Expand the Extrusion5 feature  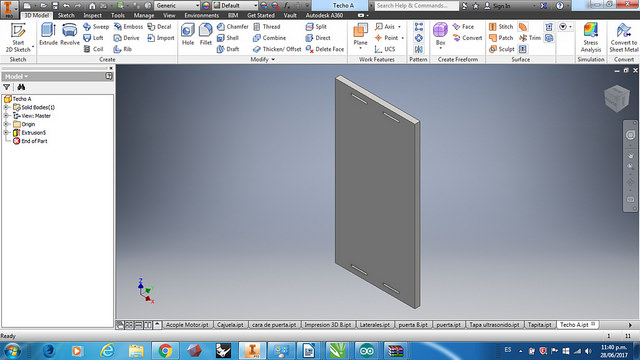(6, 133)
